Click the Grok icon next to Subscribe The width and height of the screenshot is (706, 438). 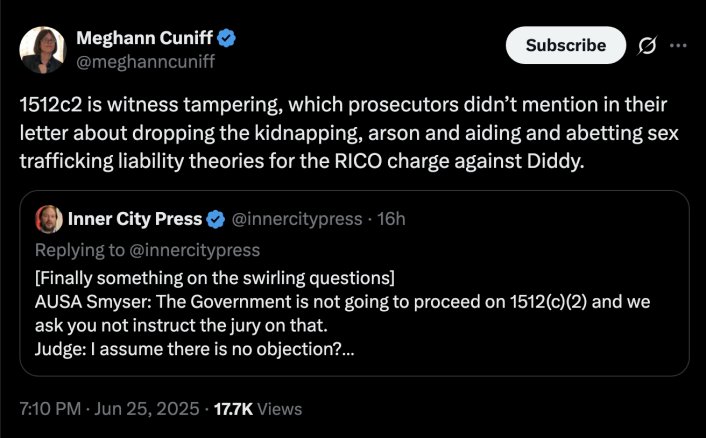[646, 45]
